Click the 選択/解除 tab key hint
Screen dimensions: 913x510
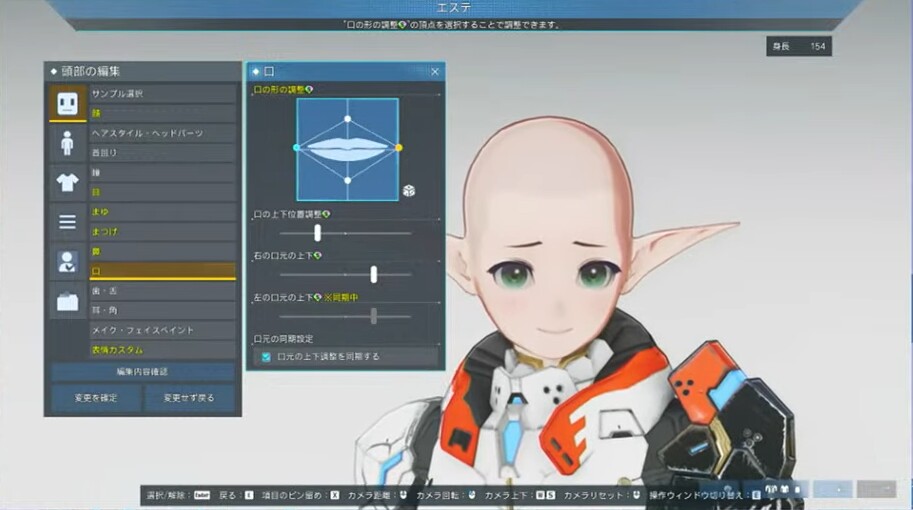202,495
